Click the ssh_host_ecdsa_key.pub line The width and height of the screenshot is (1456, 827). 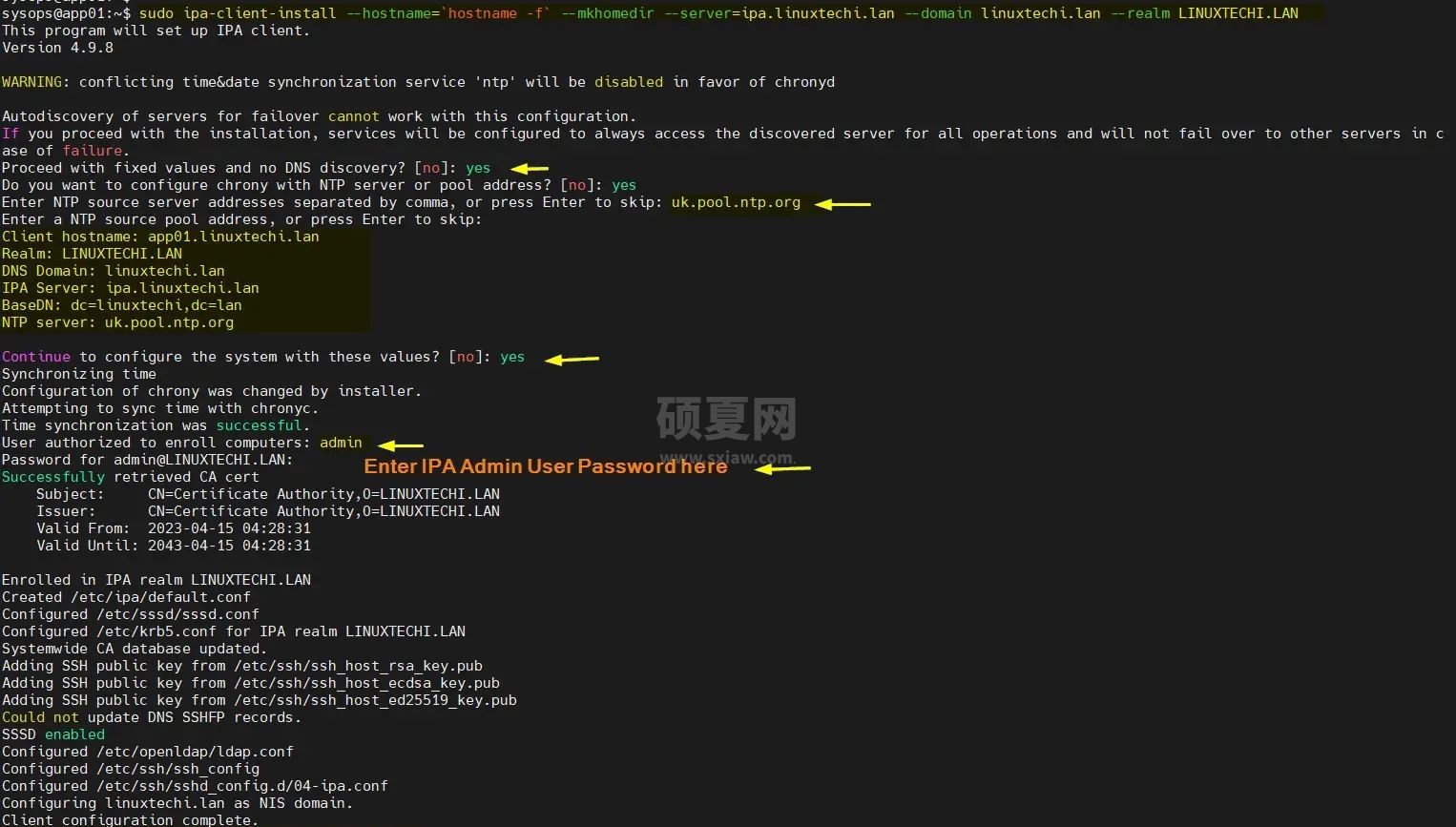coord(251,683)
